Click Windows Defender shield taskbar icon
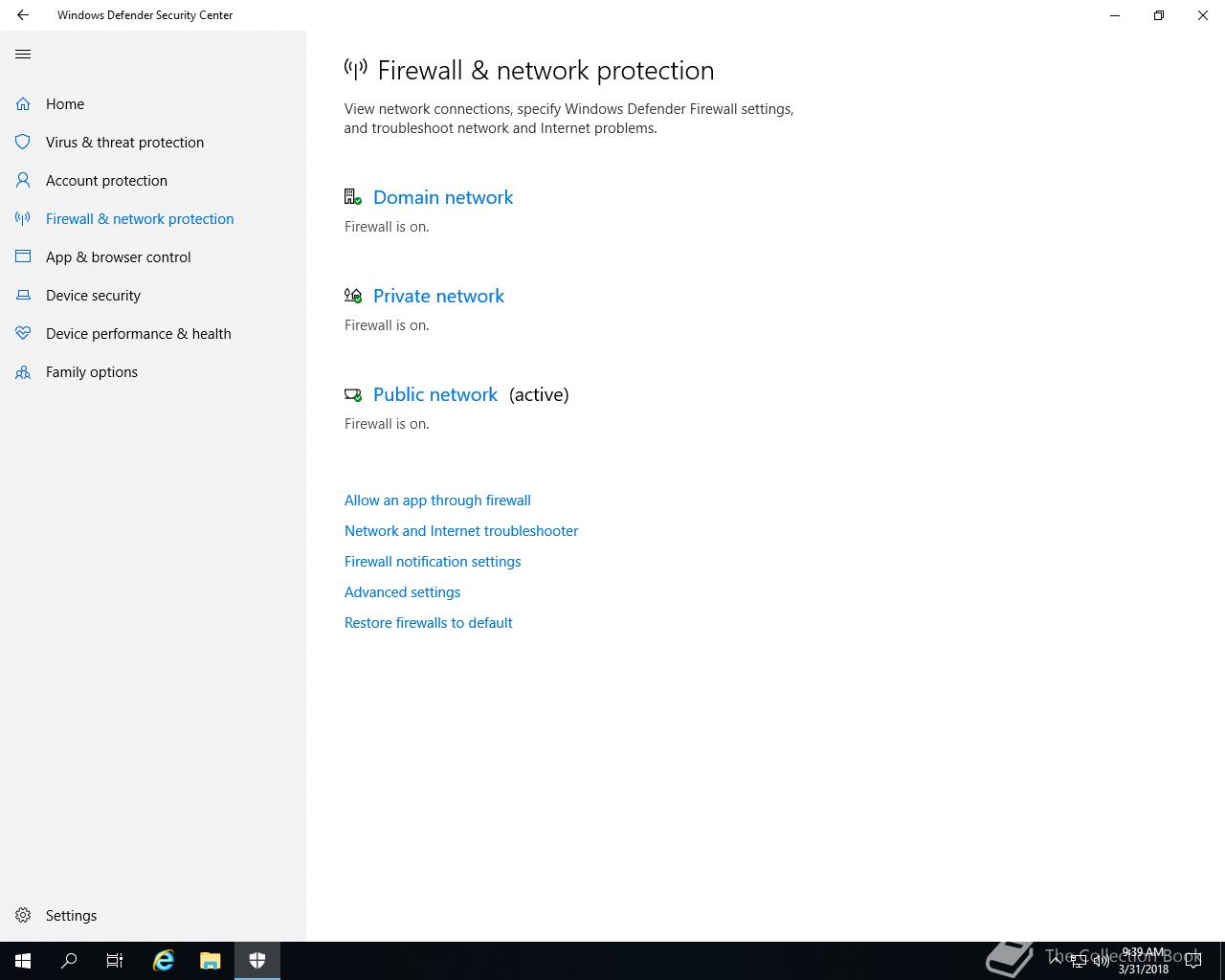This screenshot has width=1225, height=980. [257, 961]
